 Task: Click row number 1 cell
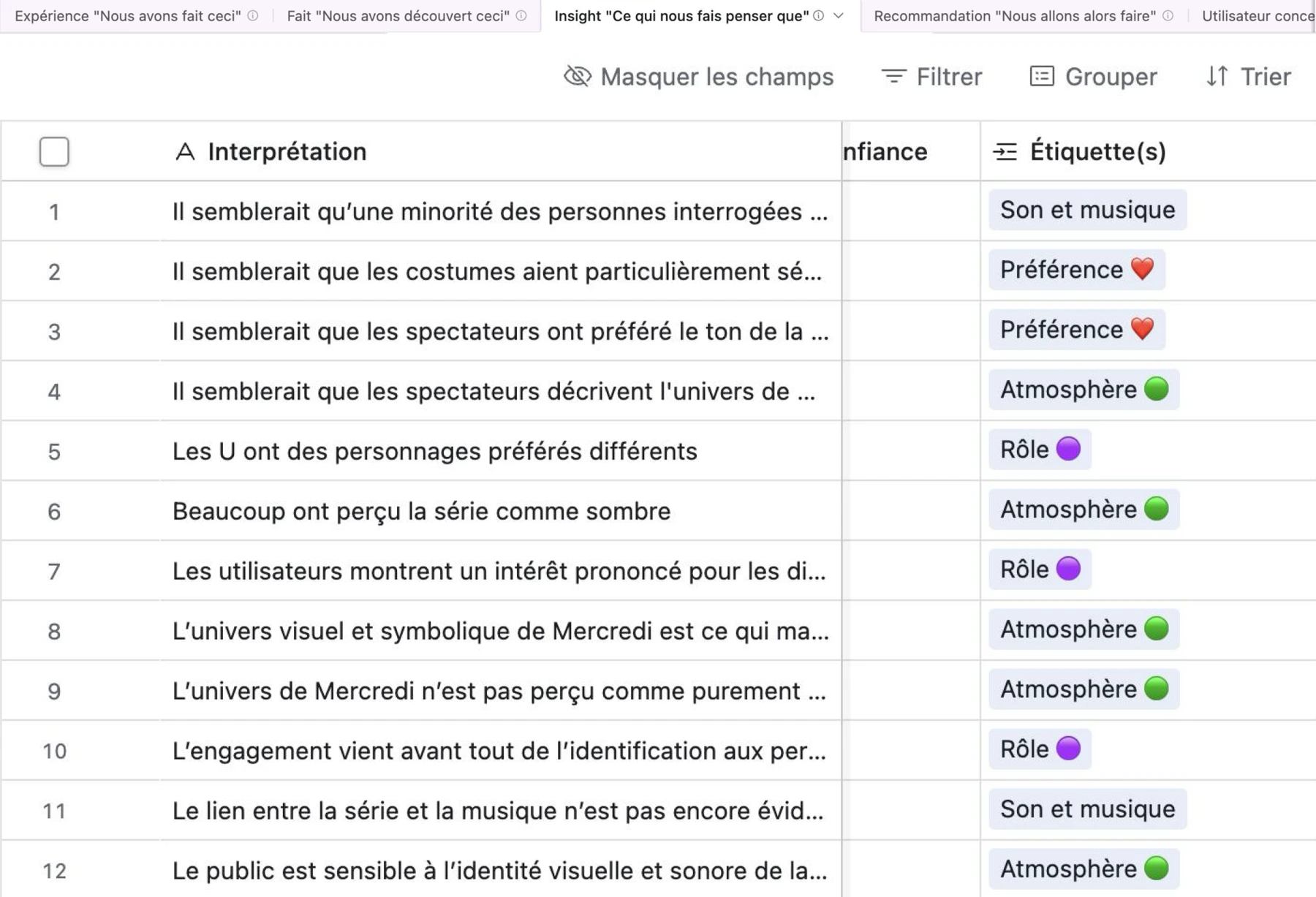(x=54, y=212)
